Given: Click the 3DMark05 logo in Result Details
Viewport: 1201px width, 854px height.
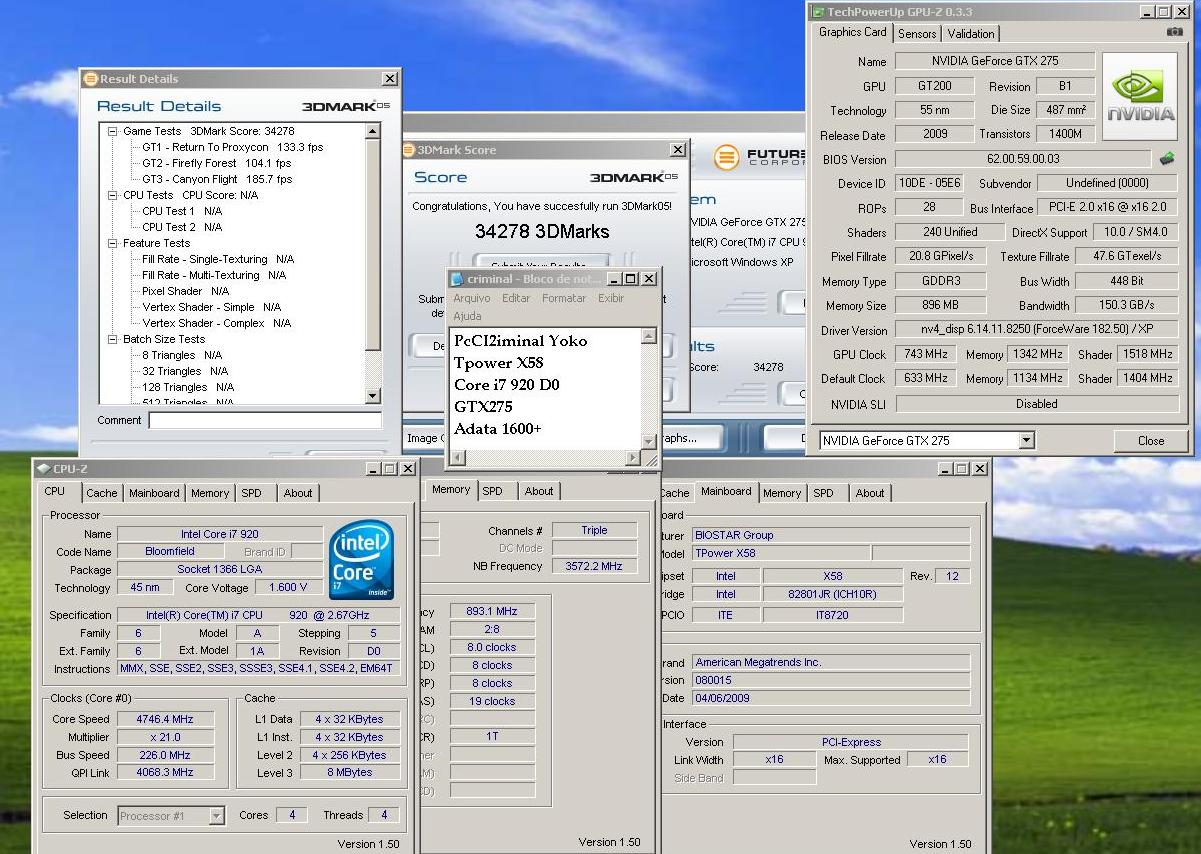Looking at the screenshot, I should tap(346, 106).
